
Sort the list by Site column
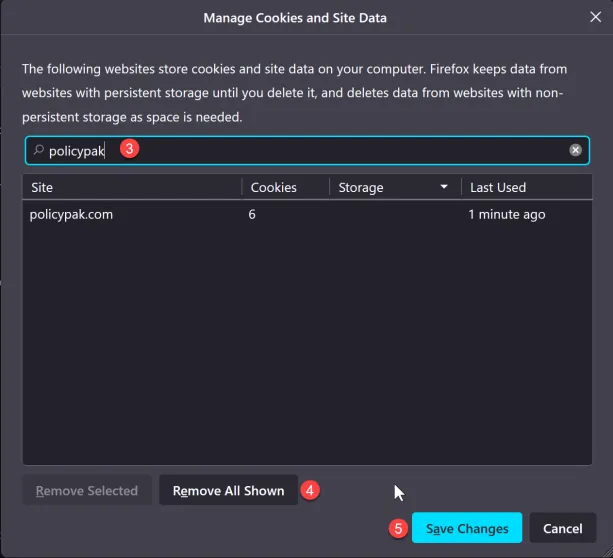click(x=132, y=187)
